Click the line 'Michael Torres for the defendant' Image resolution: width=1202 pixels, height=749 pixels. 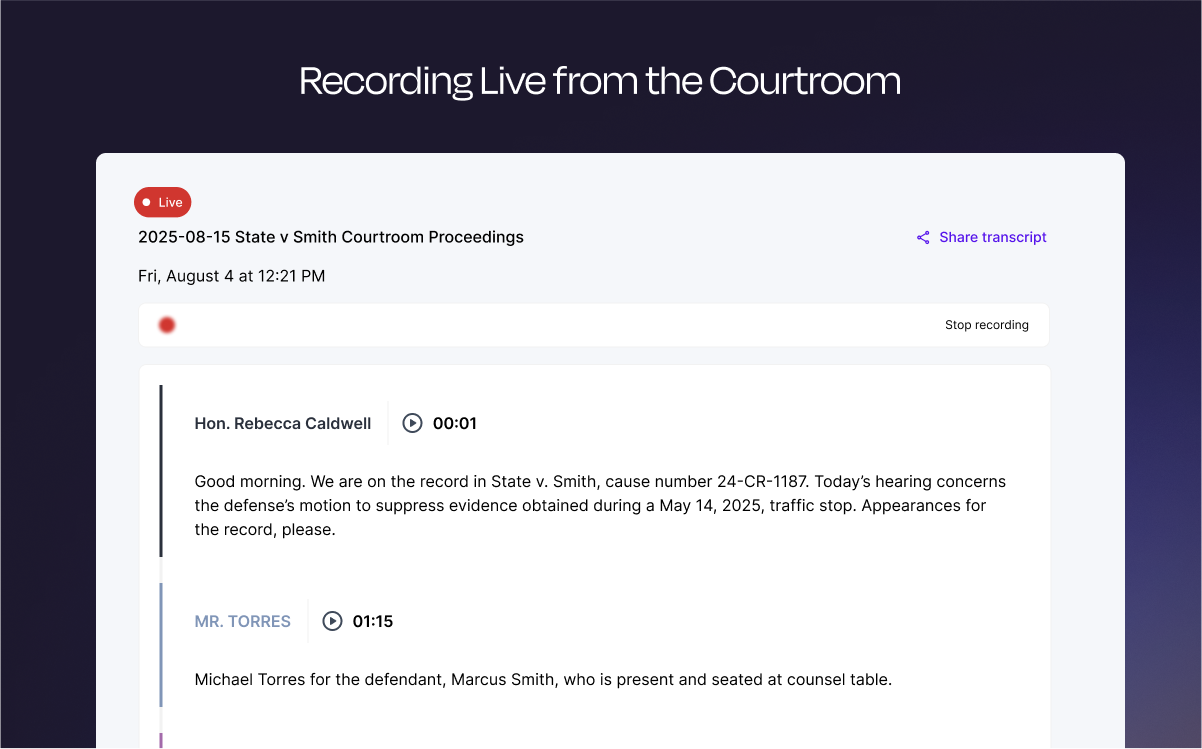pos(543,679)
